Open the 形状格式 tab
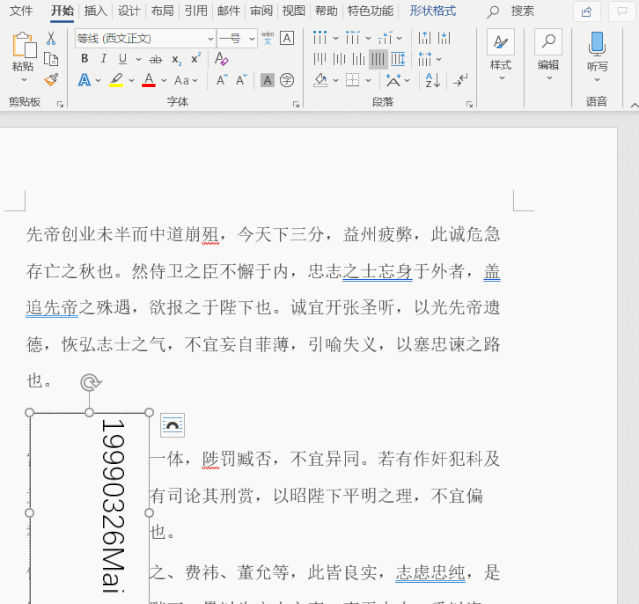Screen dimensions: 639x604 [x=432, y=11]
